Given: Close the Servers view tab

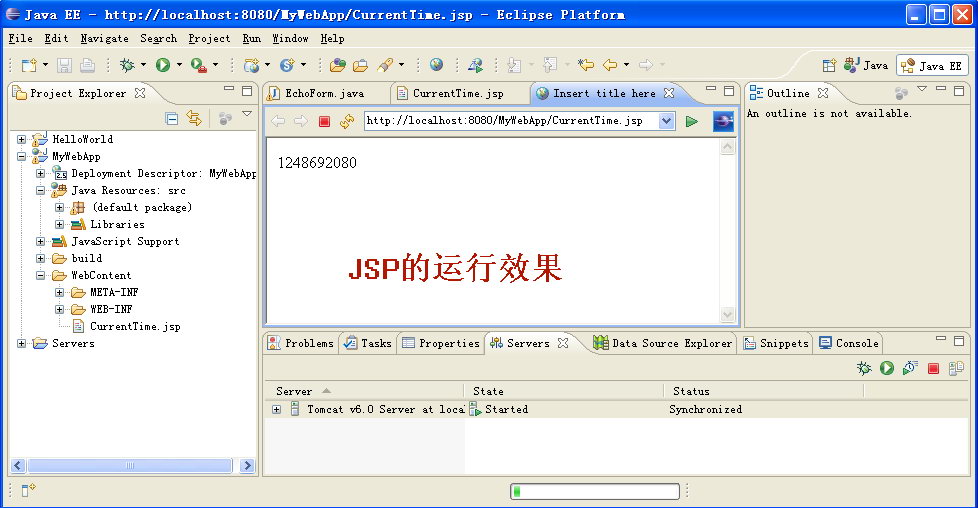Looking at the screenshot, I should coord(563,343).
